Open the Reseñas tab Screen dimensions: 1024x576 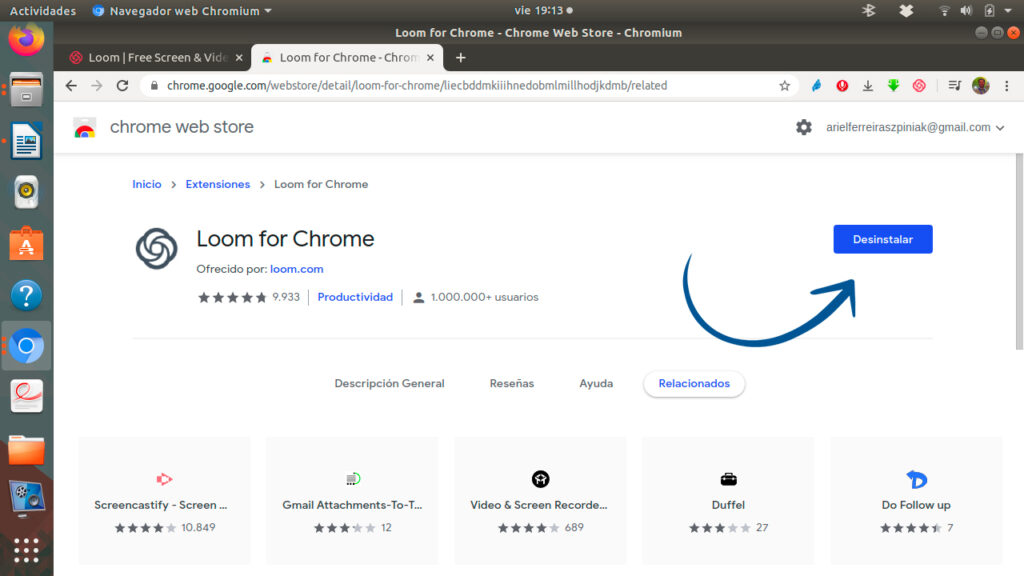coord(512,383)
